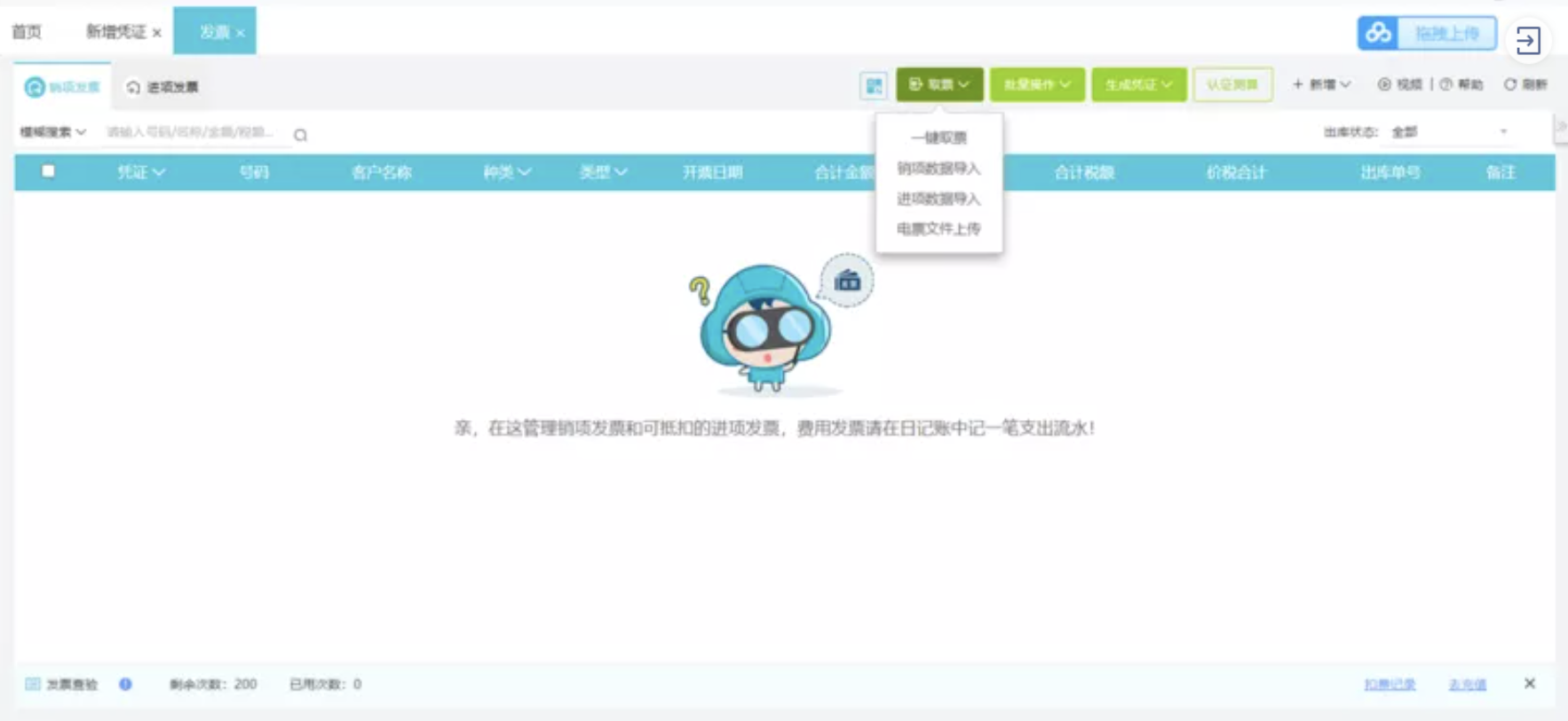Toggle the select-all checkbox in table header
Image resolution: width=1568 pixels, height=721 pixels.
tap(48, 171)
